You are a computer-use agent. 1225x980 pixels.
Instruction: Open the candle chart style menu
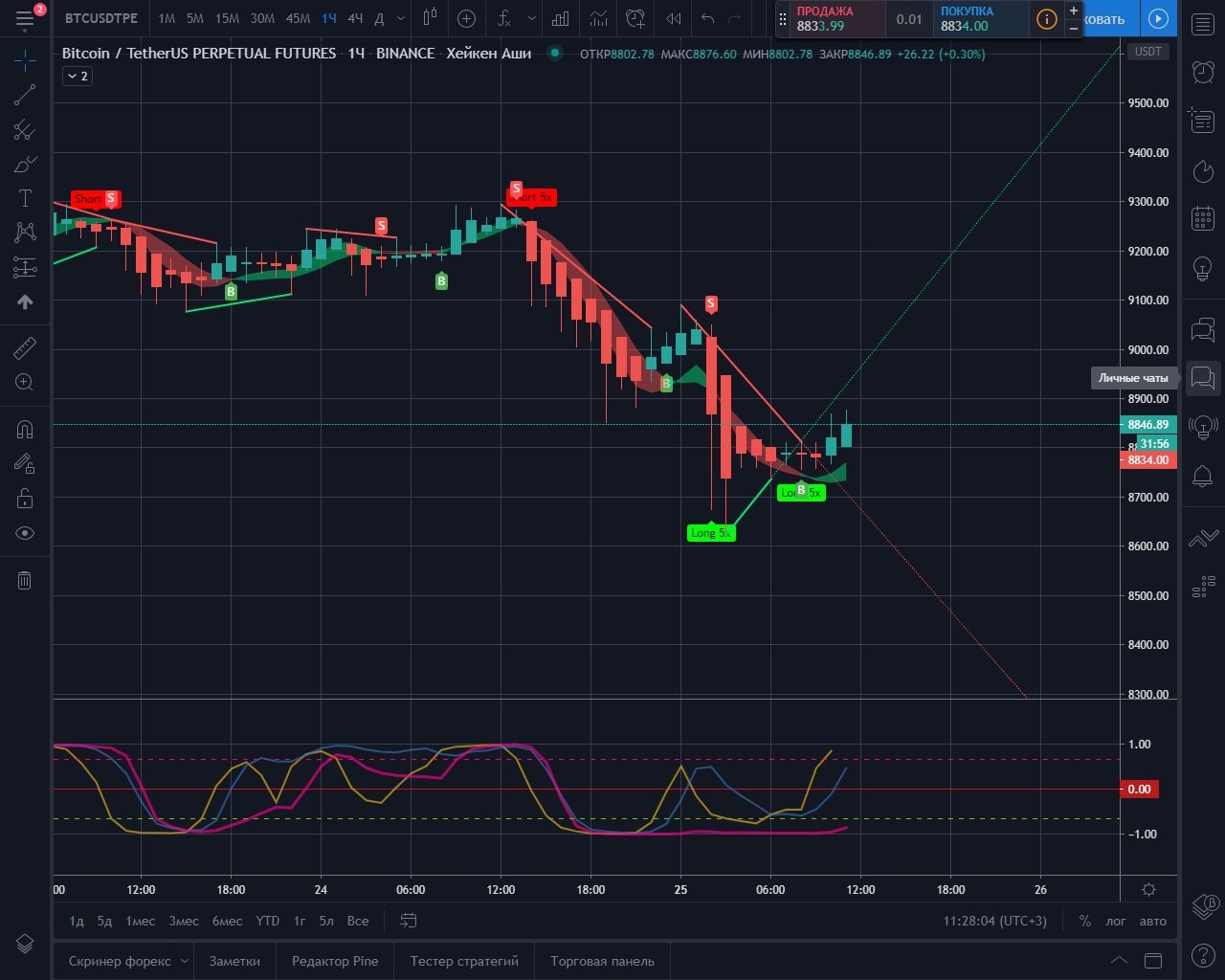point(430,18)
